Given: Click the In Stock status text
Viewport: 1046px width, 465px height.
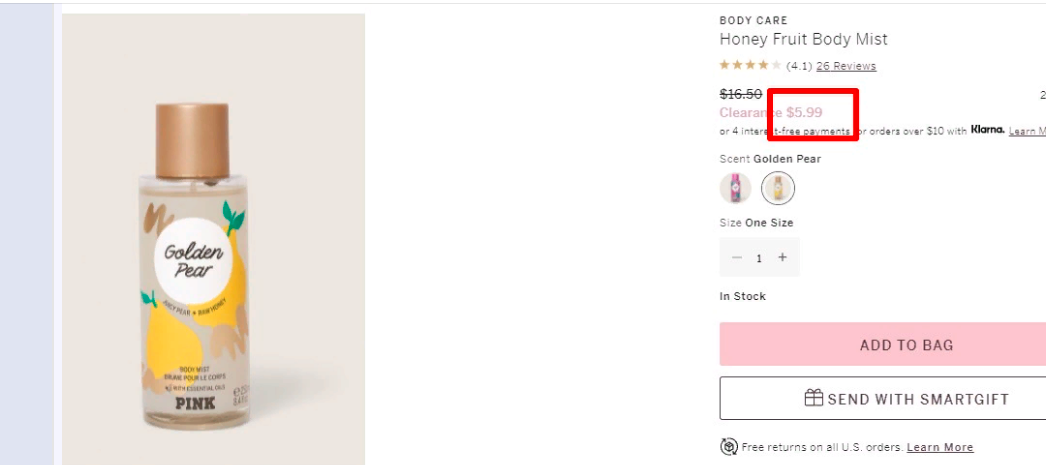Looking at the screenshot, I should 742,296.
